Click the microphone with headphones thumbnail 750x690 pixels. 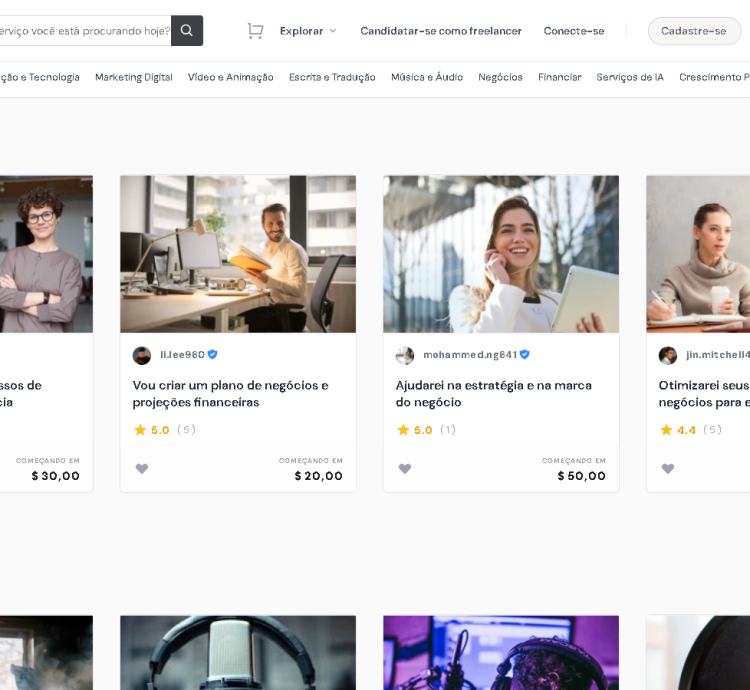[x=238, y=653]
